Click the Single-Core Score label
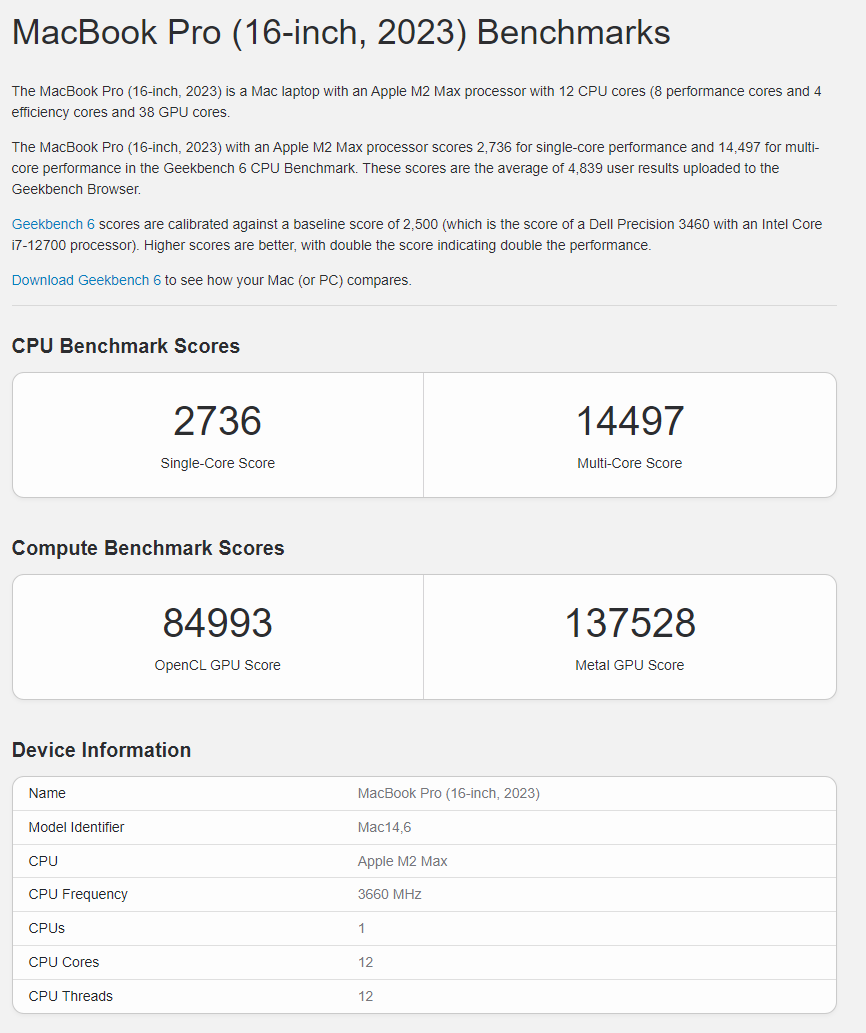This screenshot has width=866, height=1033. point(217,463)
